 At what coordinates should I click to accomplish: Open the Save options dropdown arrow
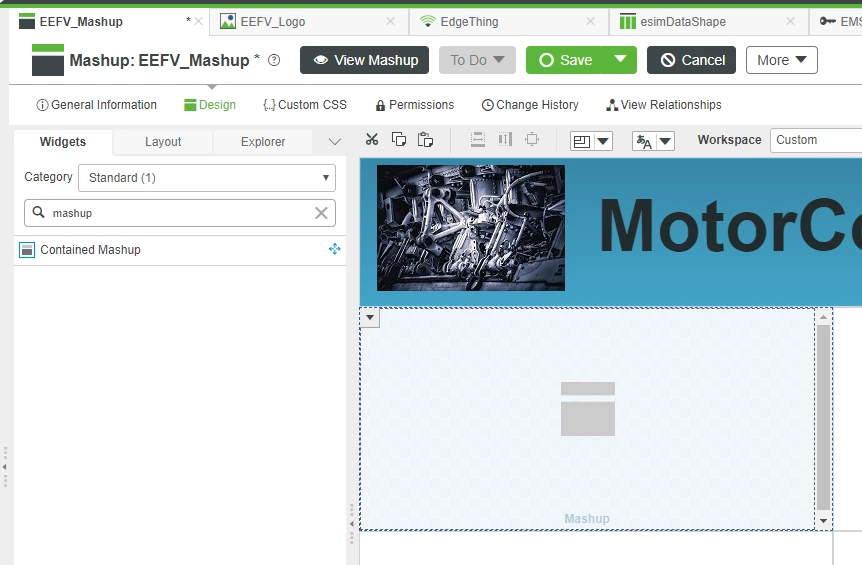point(620,59)
